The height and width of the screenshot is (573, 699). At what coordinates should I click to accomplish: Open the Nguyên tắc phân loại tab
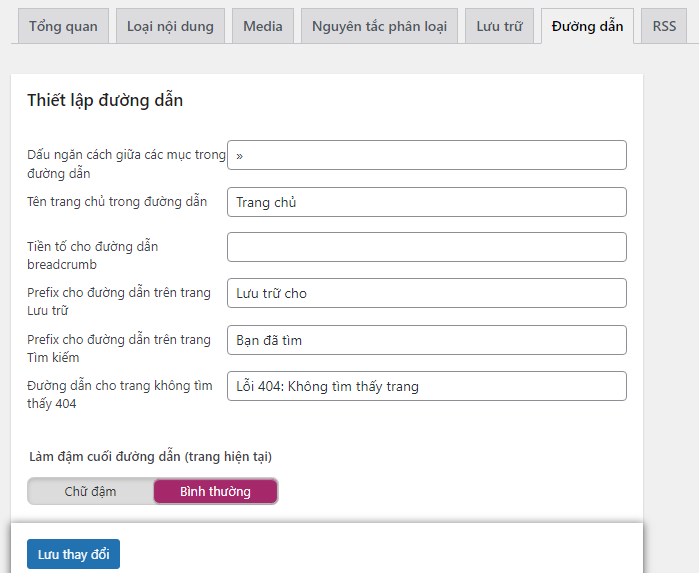click(x=379, y=26)
